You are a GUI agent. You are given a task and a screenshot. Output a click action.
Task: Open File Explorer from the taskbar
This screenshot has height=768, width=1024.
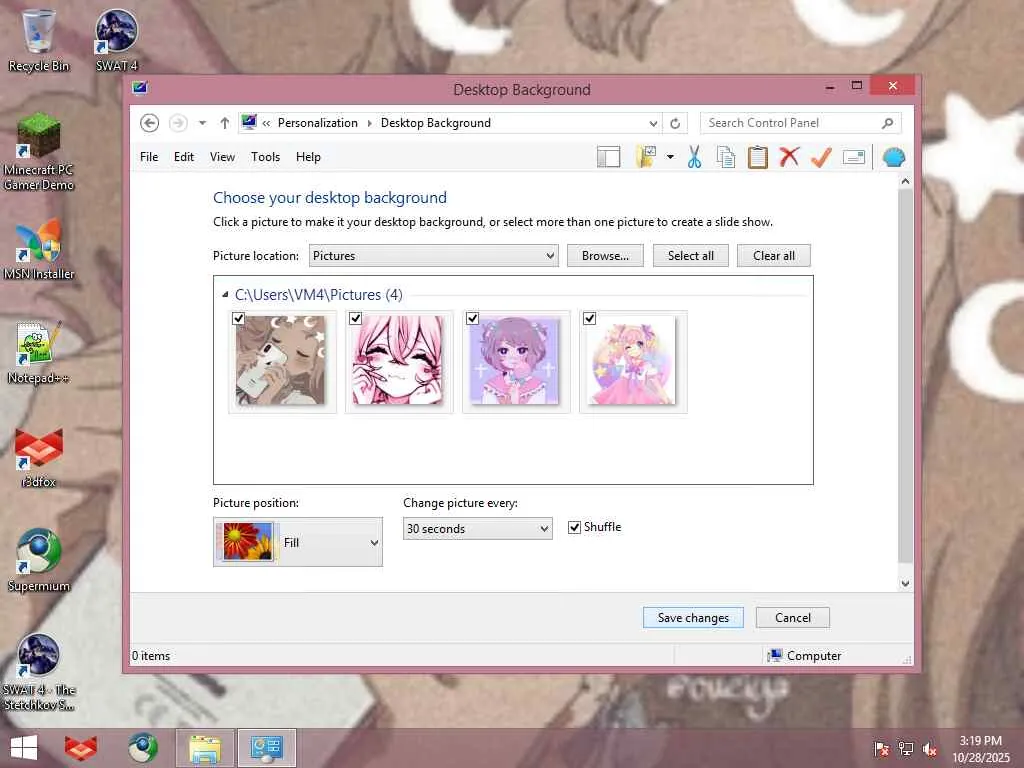click(x=204, y=748)
